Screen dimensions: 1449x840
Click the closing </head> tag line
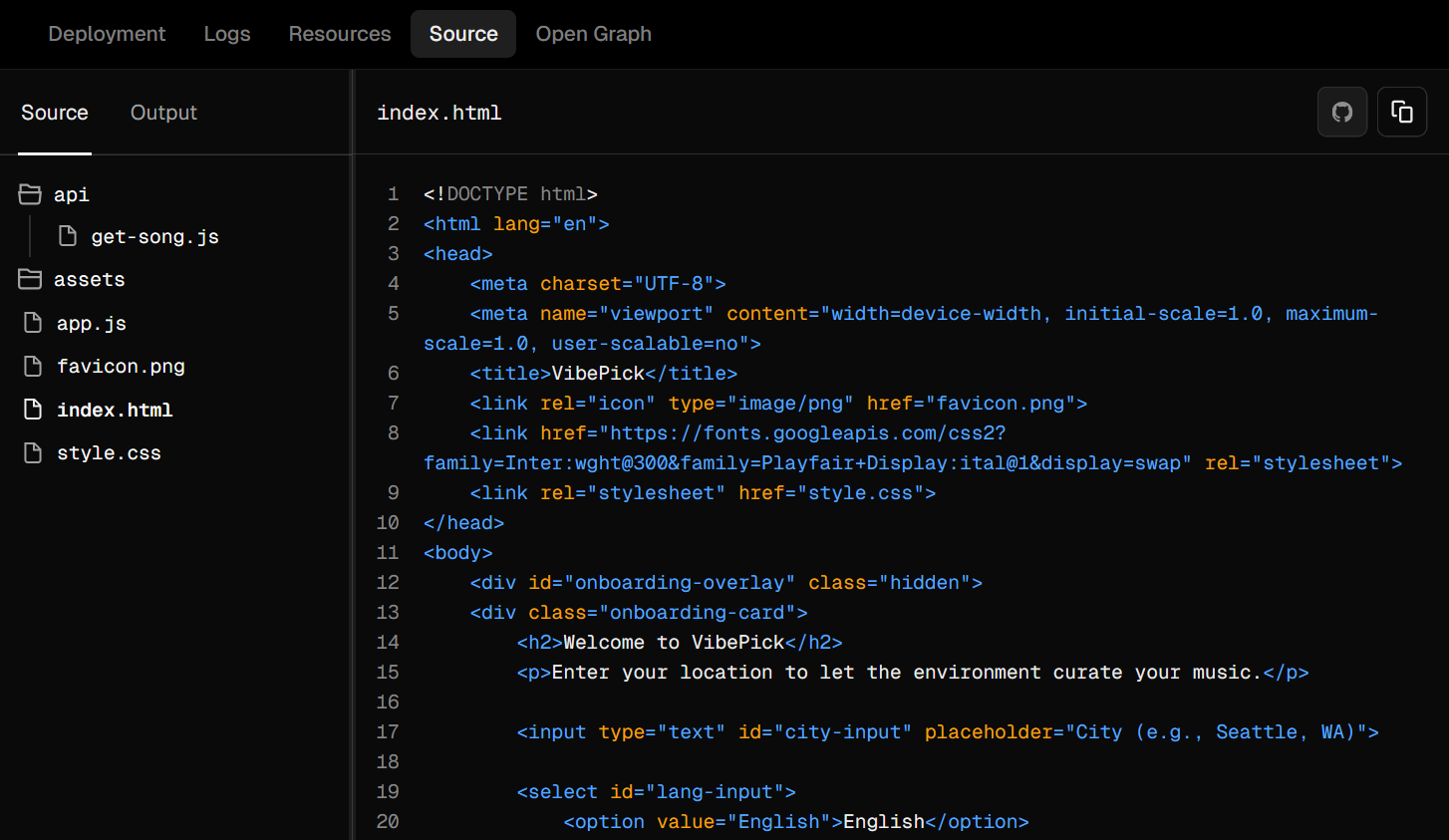pos(463,523)
